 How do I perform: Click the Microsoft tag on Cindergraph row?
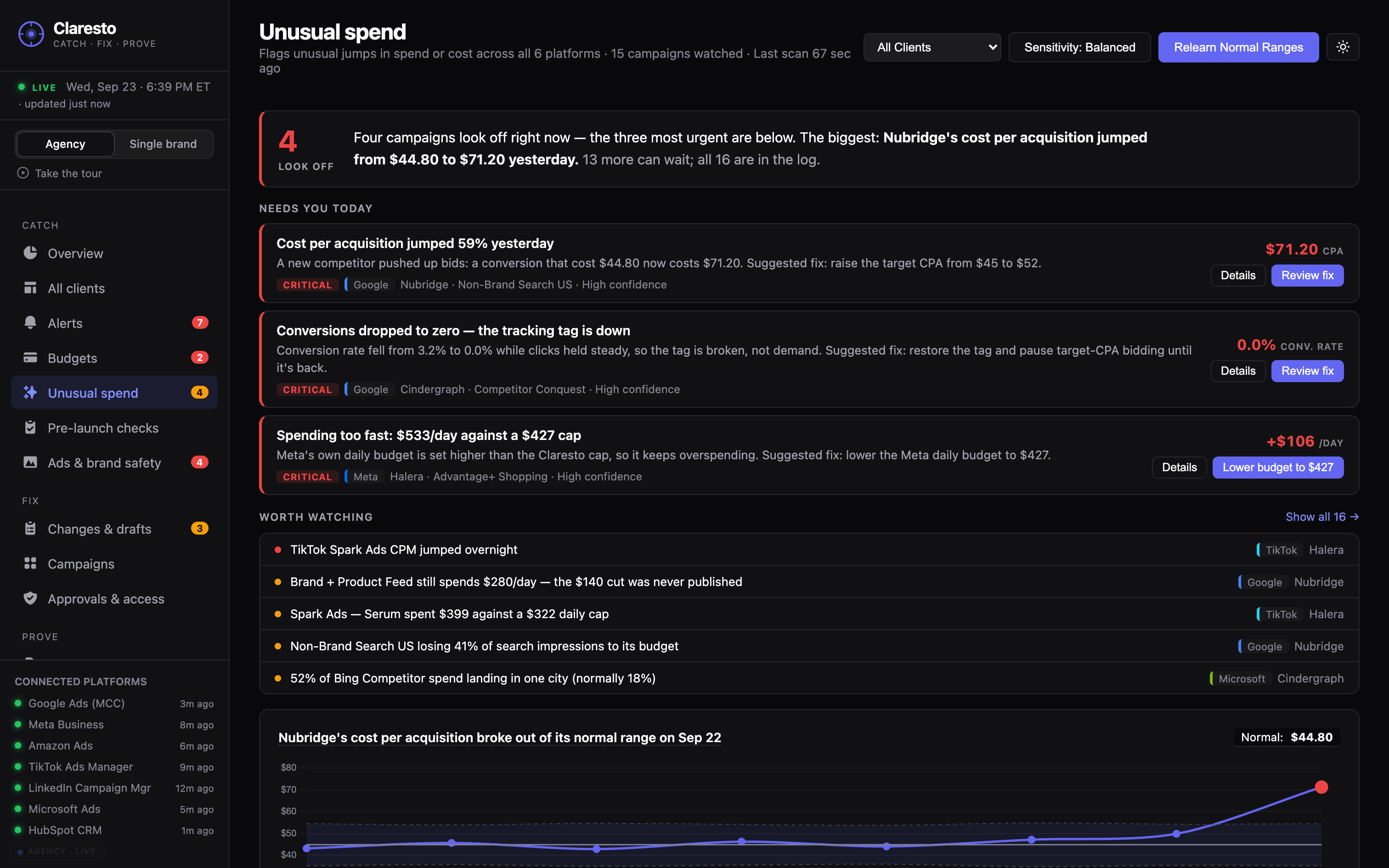click(1241, 679)
